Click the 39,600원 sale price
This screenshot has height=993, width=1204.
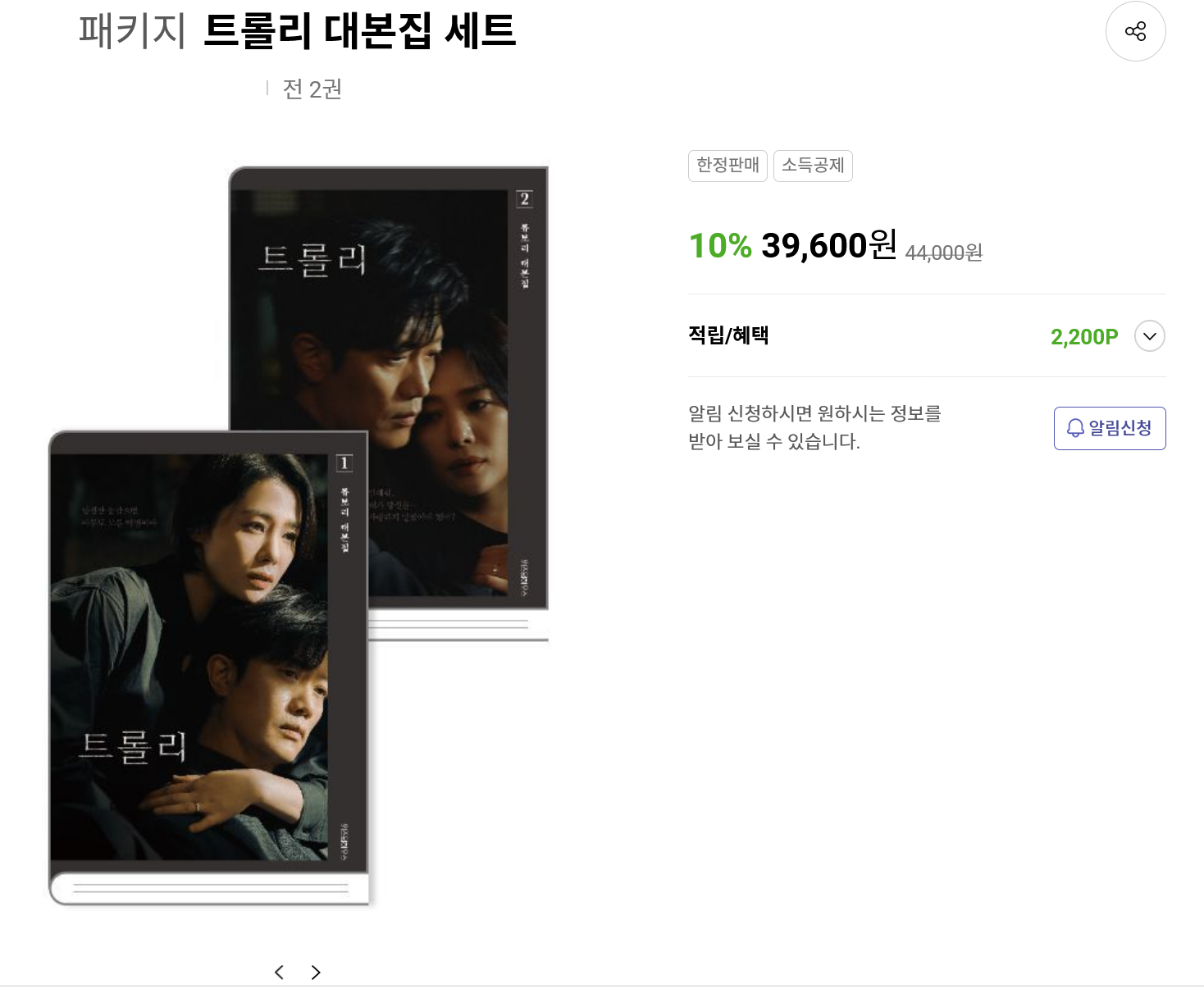828,245
